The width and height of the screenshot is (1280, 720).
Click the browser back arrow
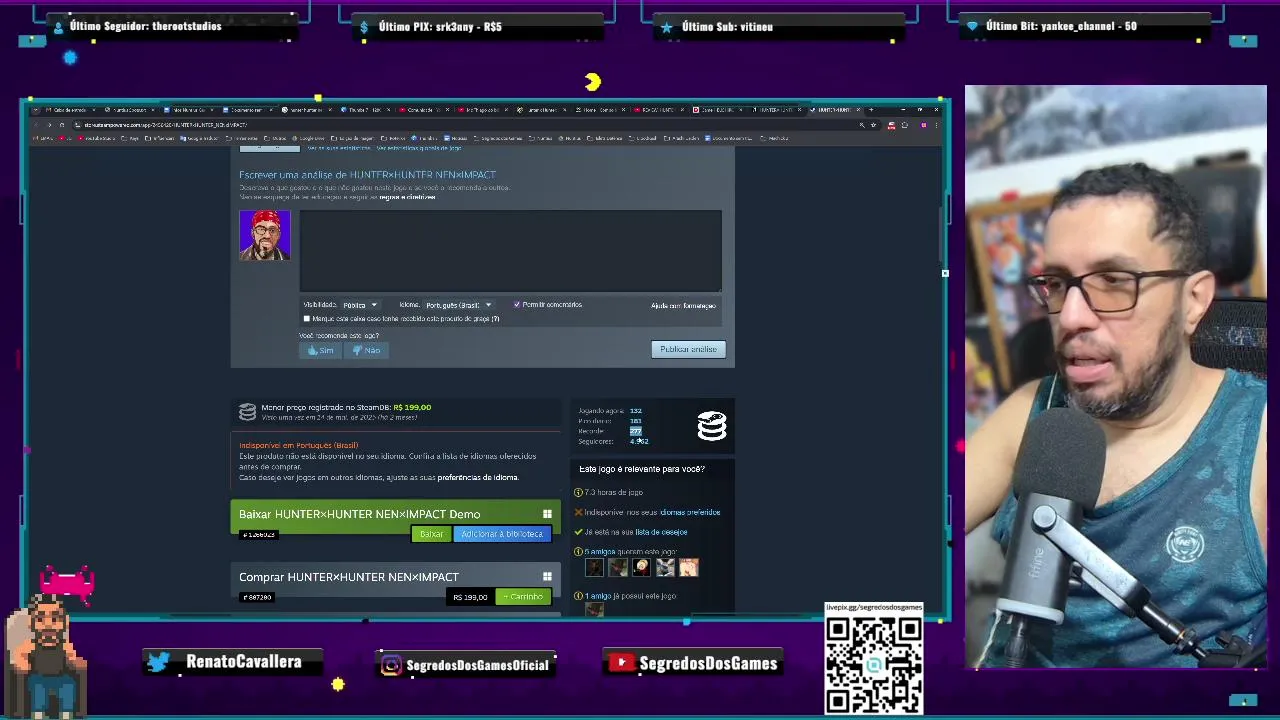click(37, 125)
